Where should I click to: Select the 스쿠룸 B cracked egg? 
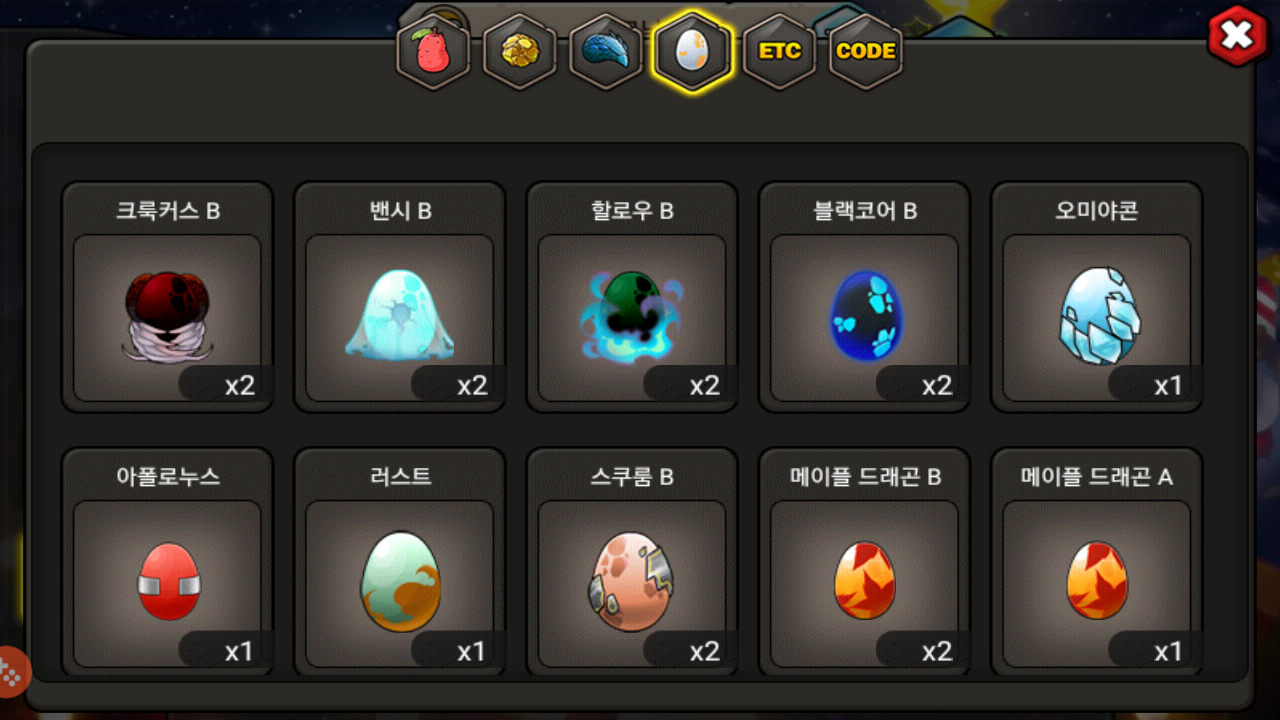click(632, 563)
